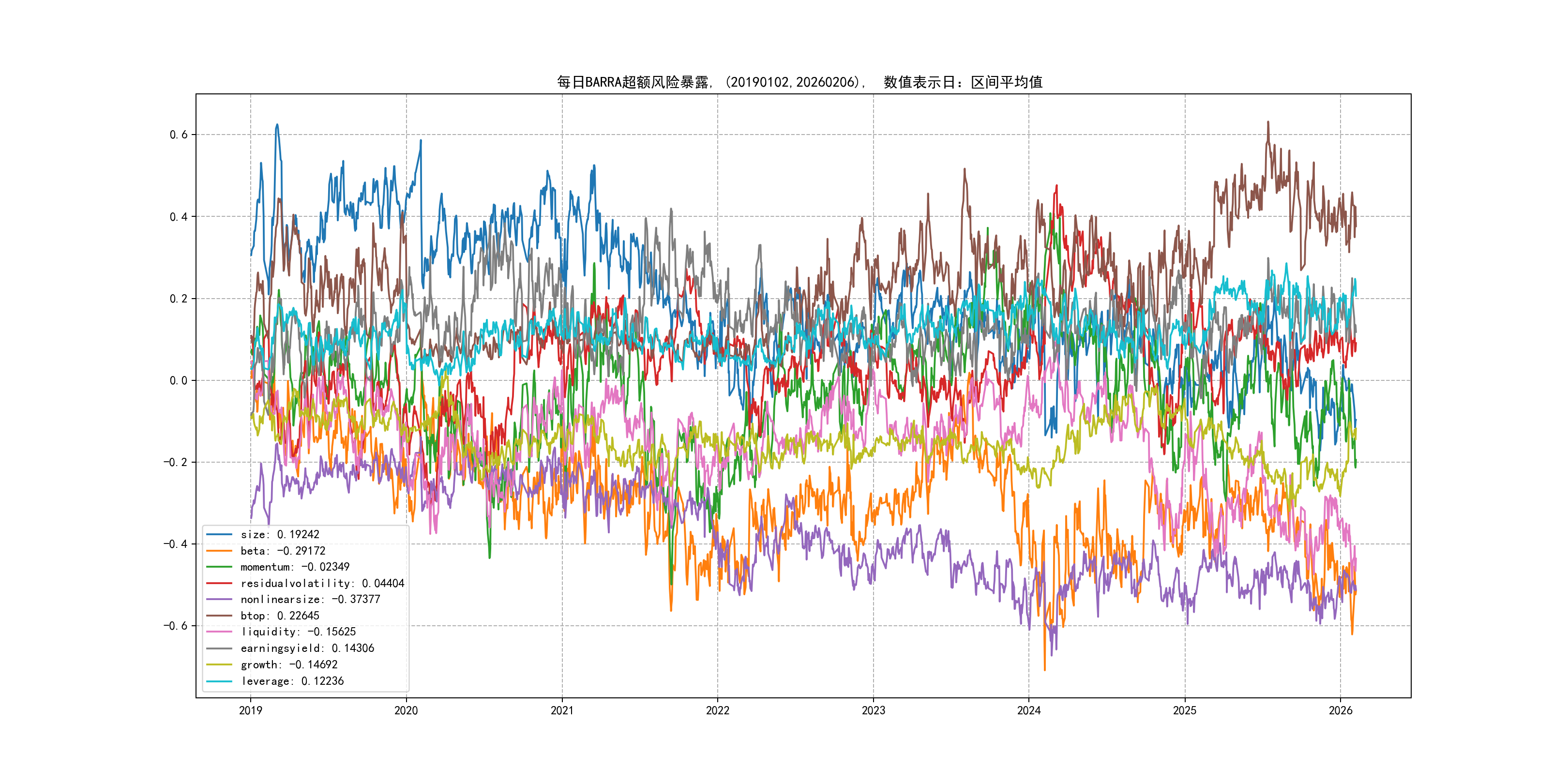Click the chart title with BARRA text
Viewport: 1568px width, 784px height.
[799, 82]
